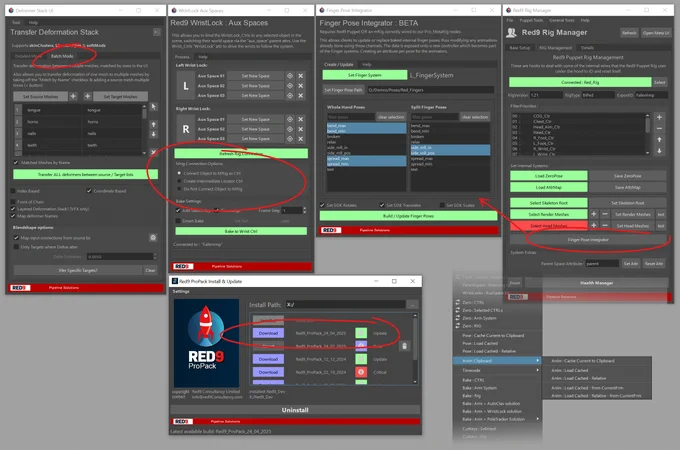Click target icon for Right Aux Space 01
The height and width of the screenshot is (450, 680).
click(290, 119)
